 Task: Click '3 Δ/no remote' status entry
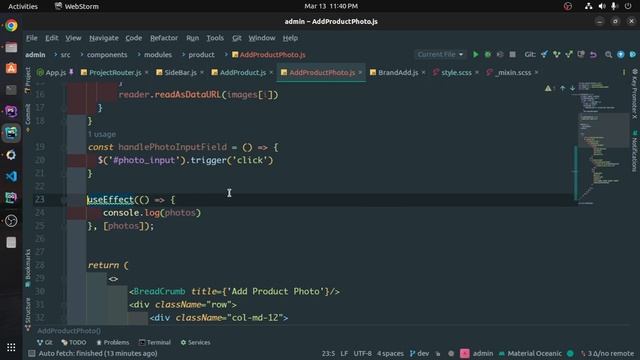(x=607, y=353)
